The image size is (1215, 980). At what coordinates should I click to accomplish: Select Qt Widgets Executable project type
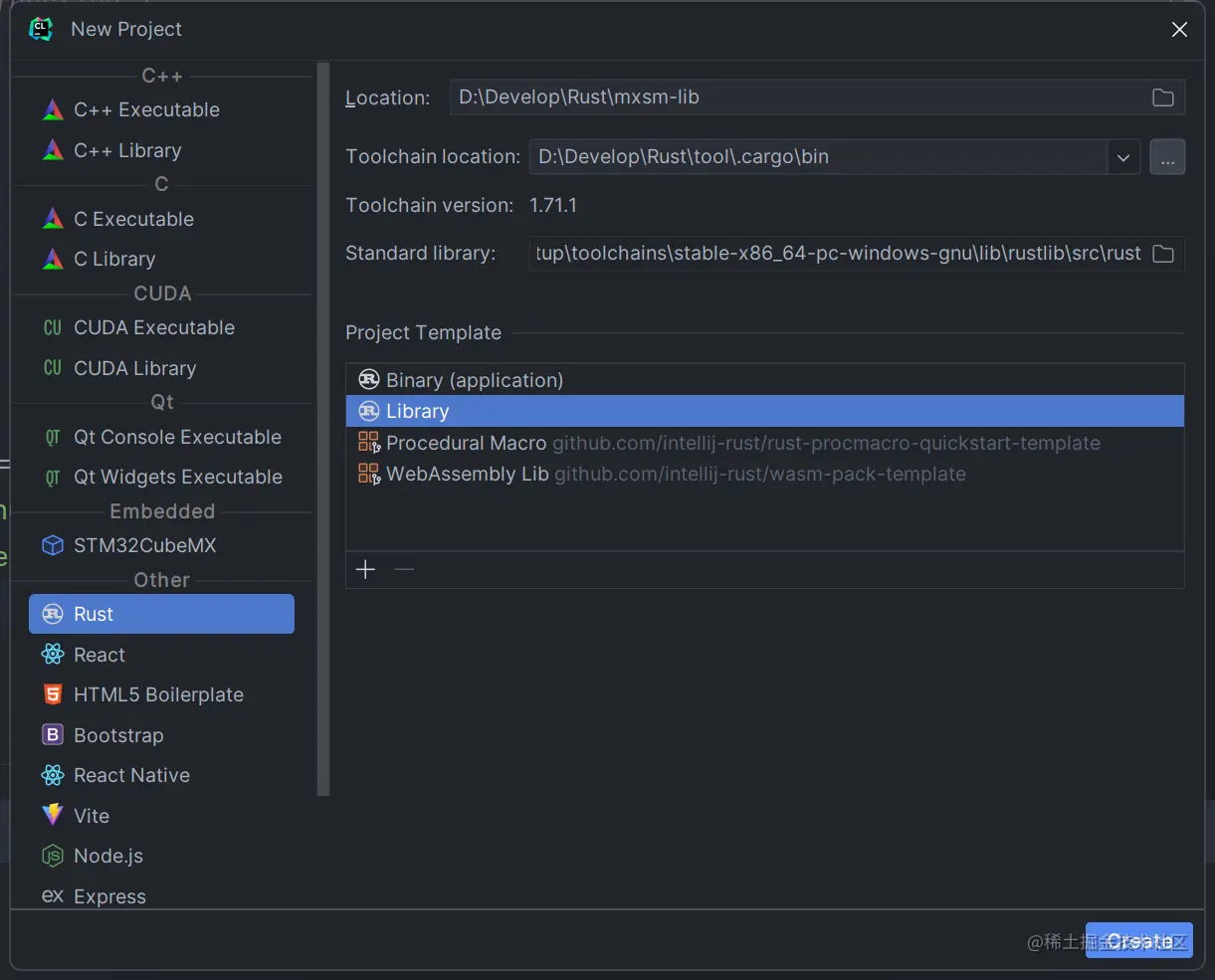(161, 477)
